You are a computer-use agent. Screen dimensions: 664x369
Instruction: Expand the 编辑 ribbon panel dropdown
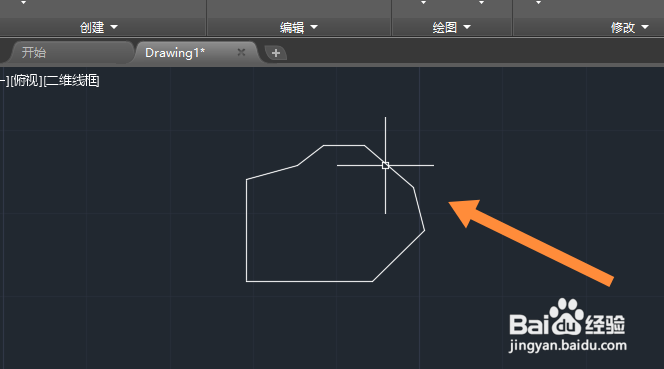pos(298,28)
